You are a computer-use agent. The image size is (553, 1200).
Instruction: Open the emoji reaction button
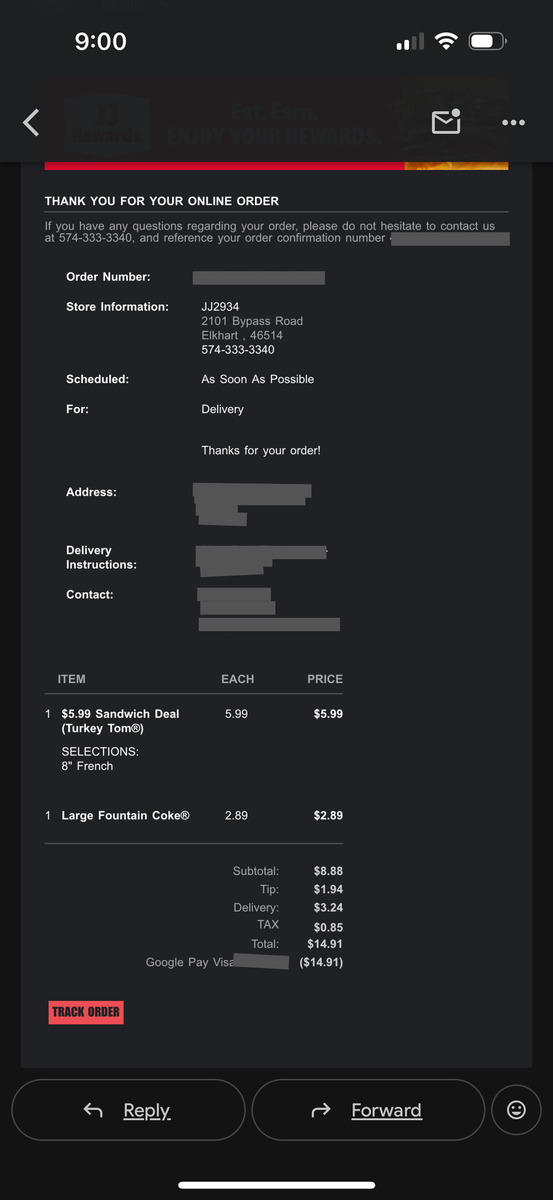point(516,1110)
